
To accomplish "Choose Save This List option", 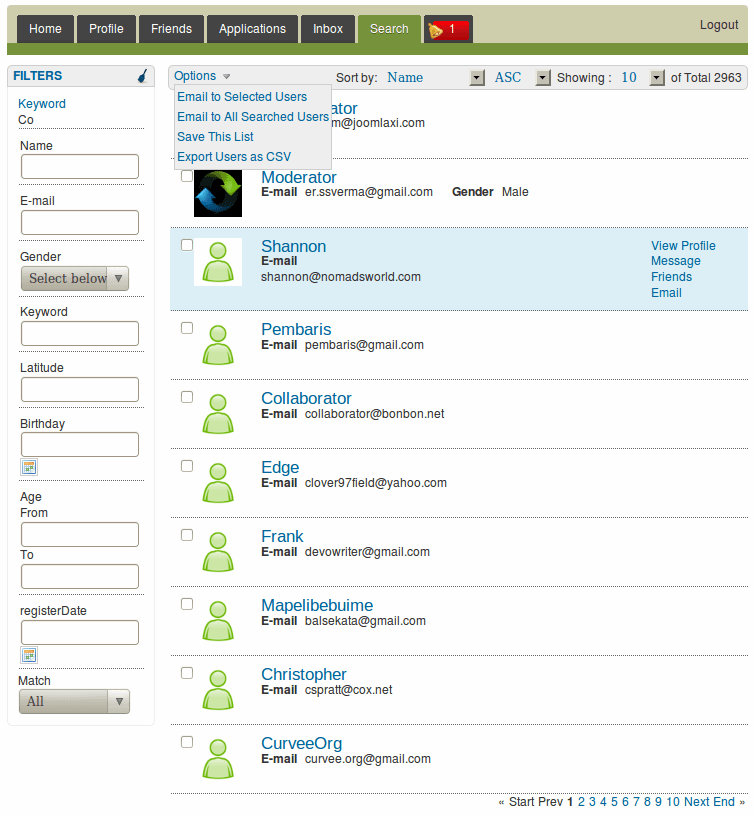I will 215,137.
